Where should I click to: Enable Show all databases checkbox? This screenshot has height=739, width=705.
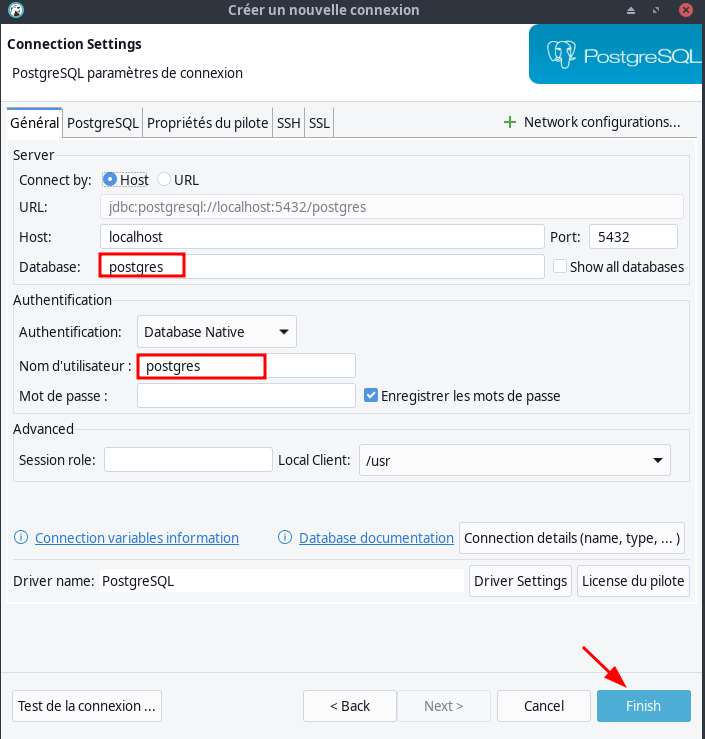pos(559,266)
